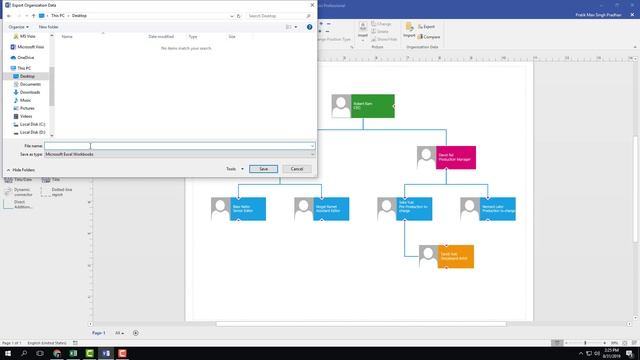Close the Export Organization Data dialog

(x=312, y=5)
